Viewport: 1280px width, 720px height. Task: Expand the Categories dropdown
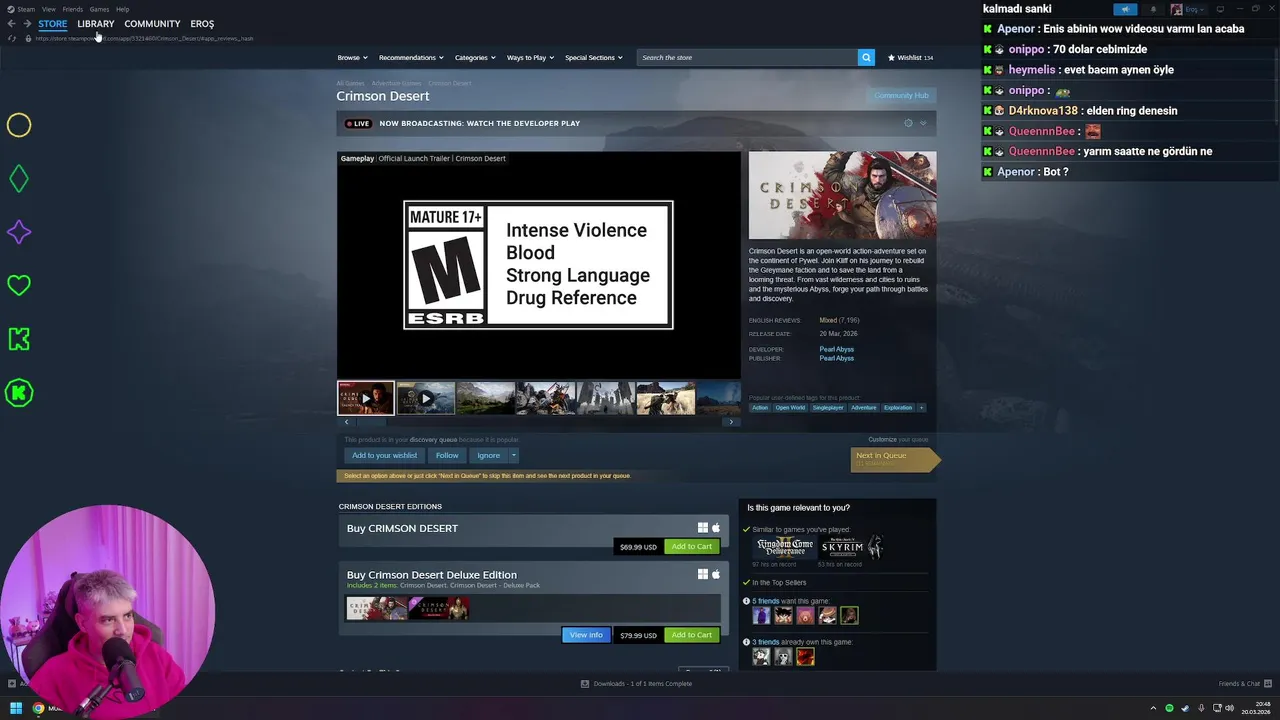click(x=475, y=57)
